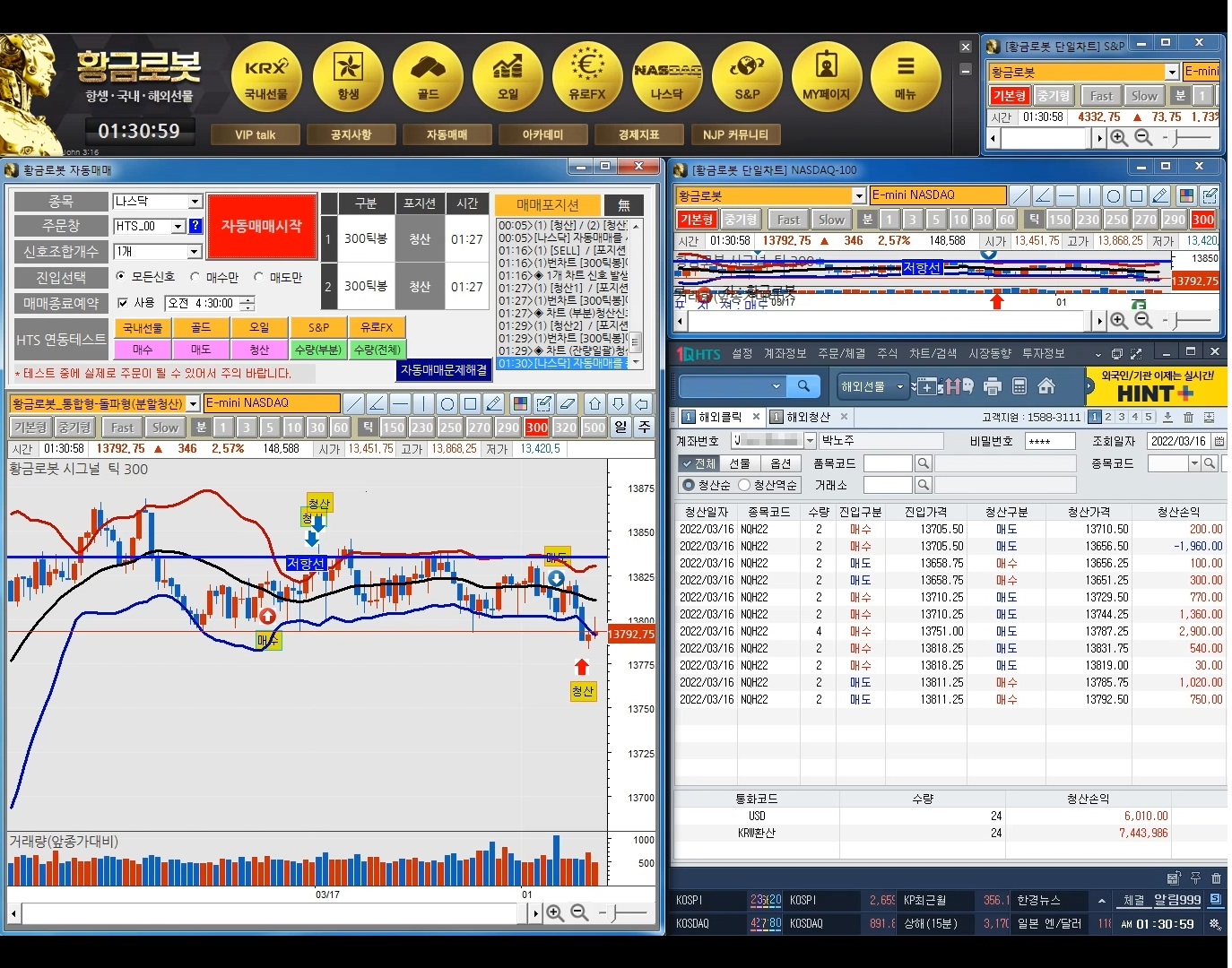Select pencil tool in main chart toolbar
The width and height of the screenshot is (1232, 968).
(494, 403)
